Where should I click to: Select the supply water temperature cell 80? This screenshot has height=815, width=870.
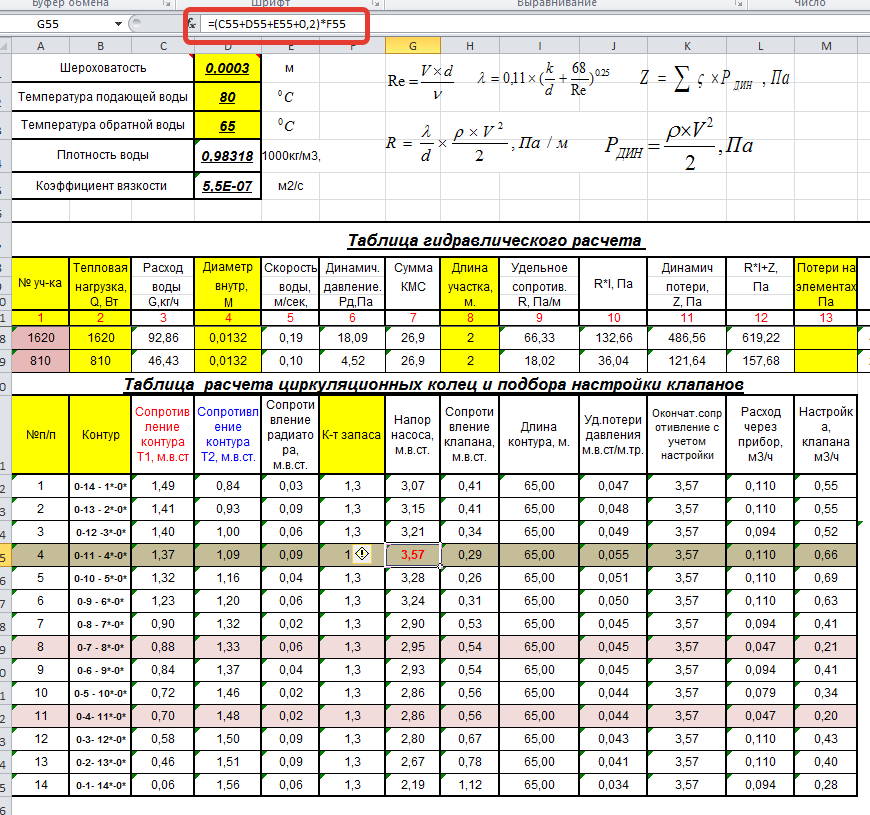click(227, 97)
